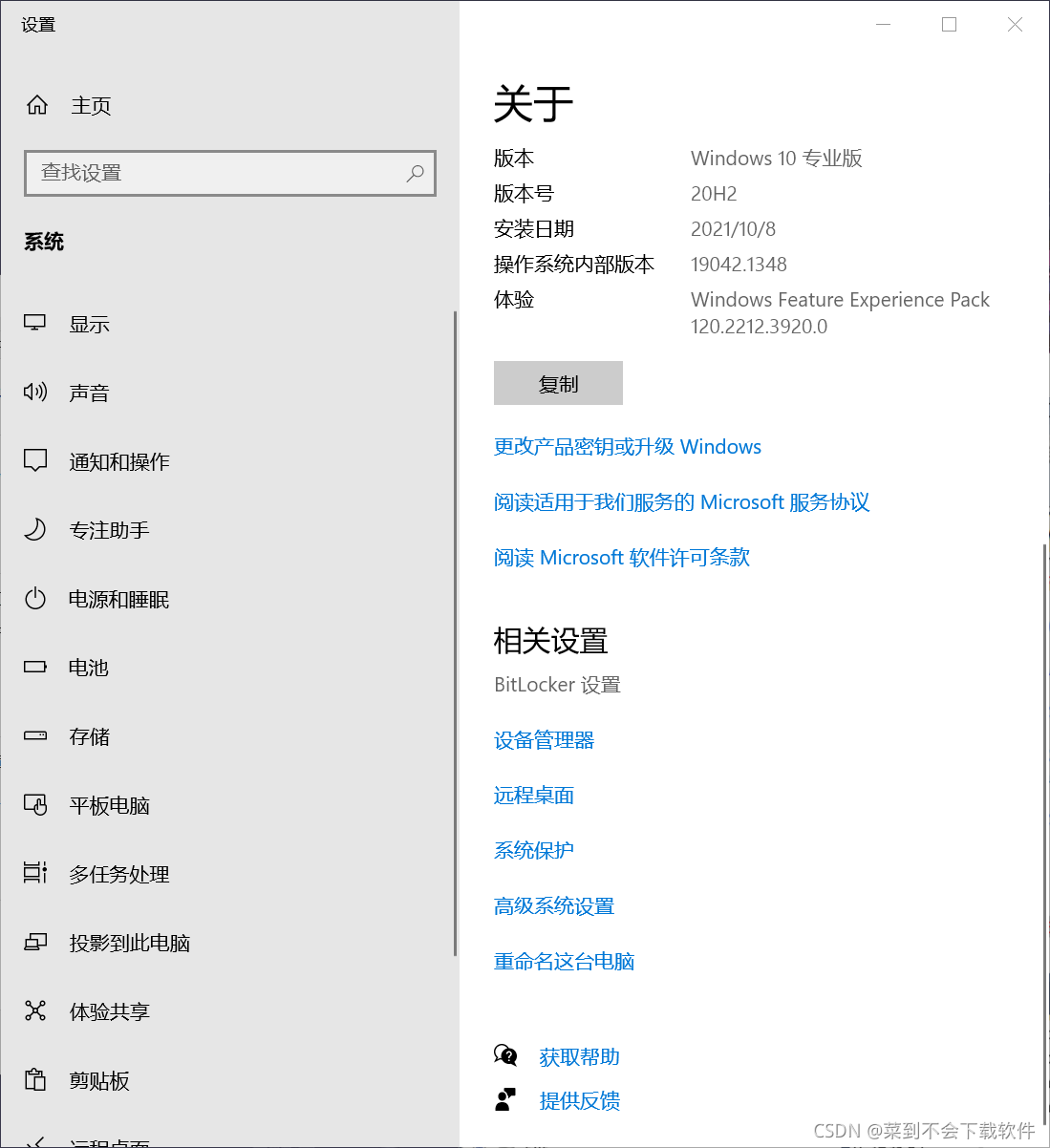Screen dimensions: 1050x1148
Task: Click the Projecting to this PC (投影到此电脑) icon
Action: [x=35, y=943]
